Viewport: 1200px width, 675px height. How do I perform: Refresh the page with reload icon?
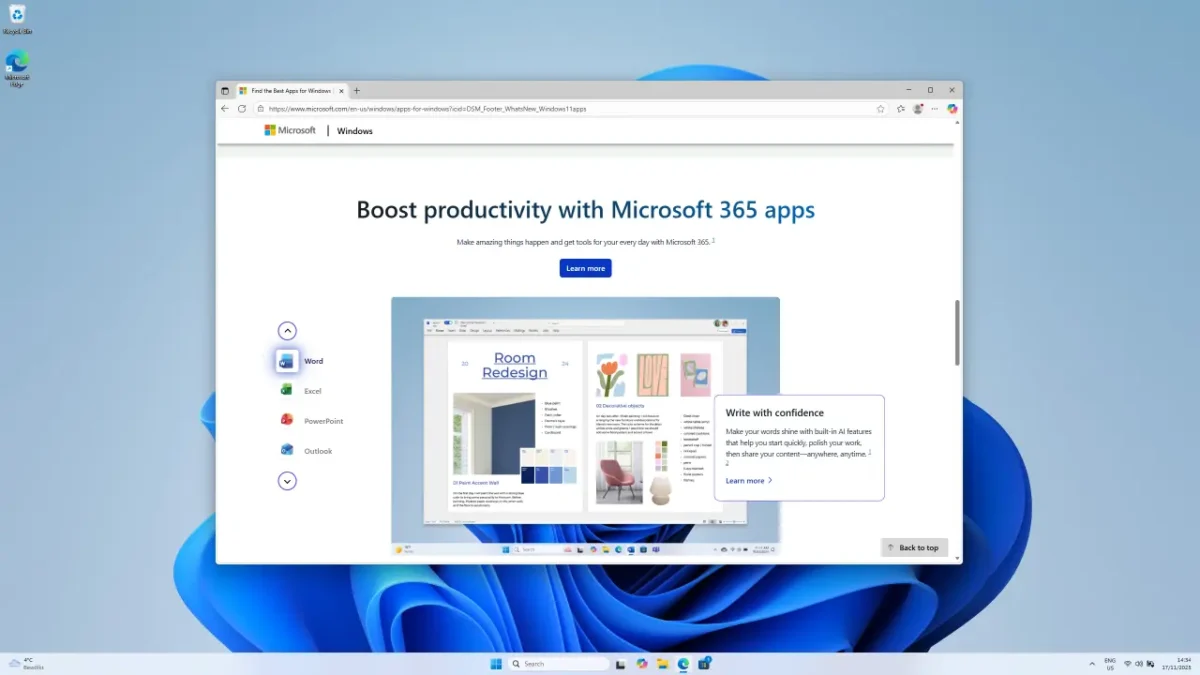click(242, 108)
